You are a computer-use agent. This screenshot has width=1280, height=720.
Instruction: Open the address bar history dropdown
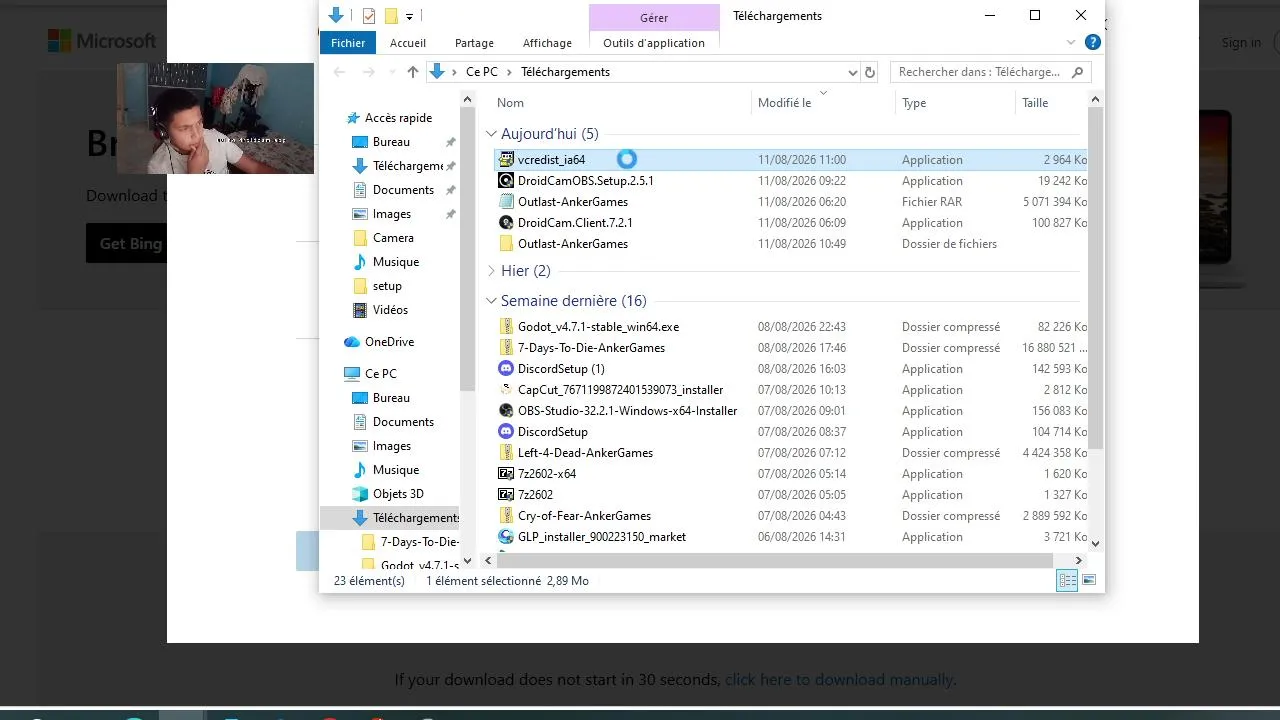(852, 72)
